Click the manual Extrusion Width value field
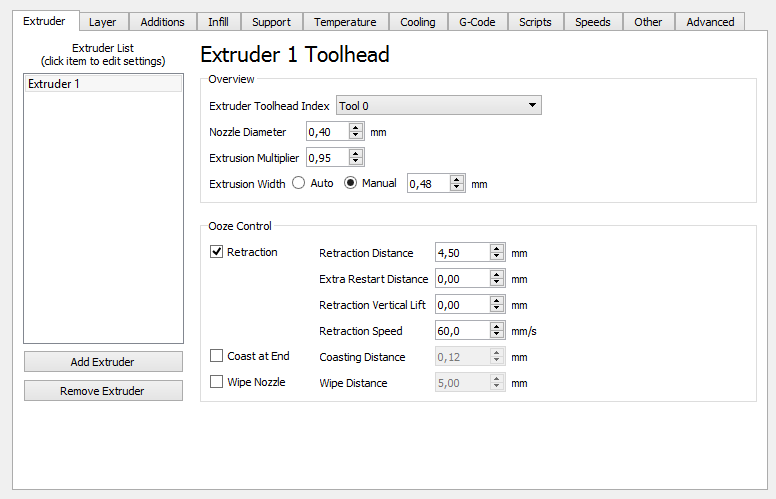Screen dimensions: 776x499 [x=429, y=184]
